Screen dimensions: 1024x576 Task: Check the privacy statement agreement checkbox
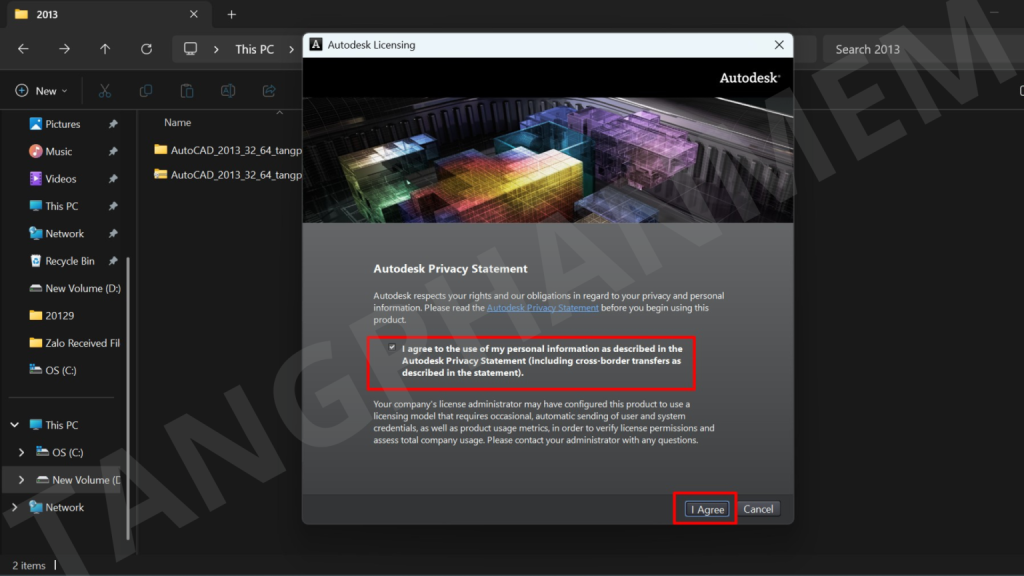click(392, 348)
